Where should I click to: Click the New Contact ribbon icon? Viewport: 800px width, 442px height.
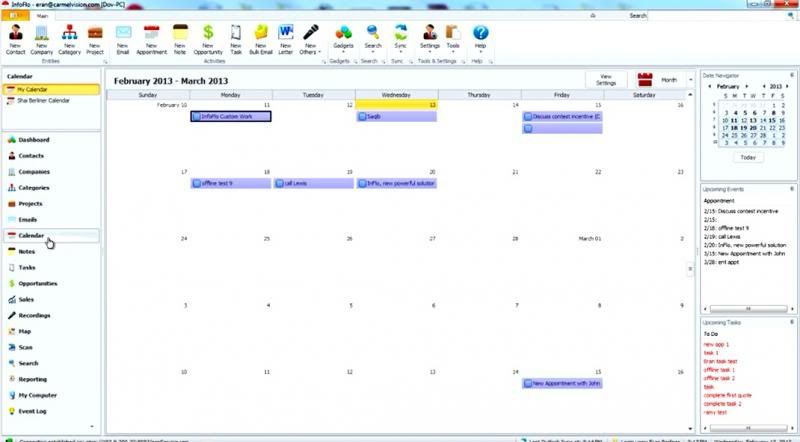15,40
